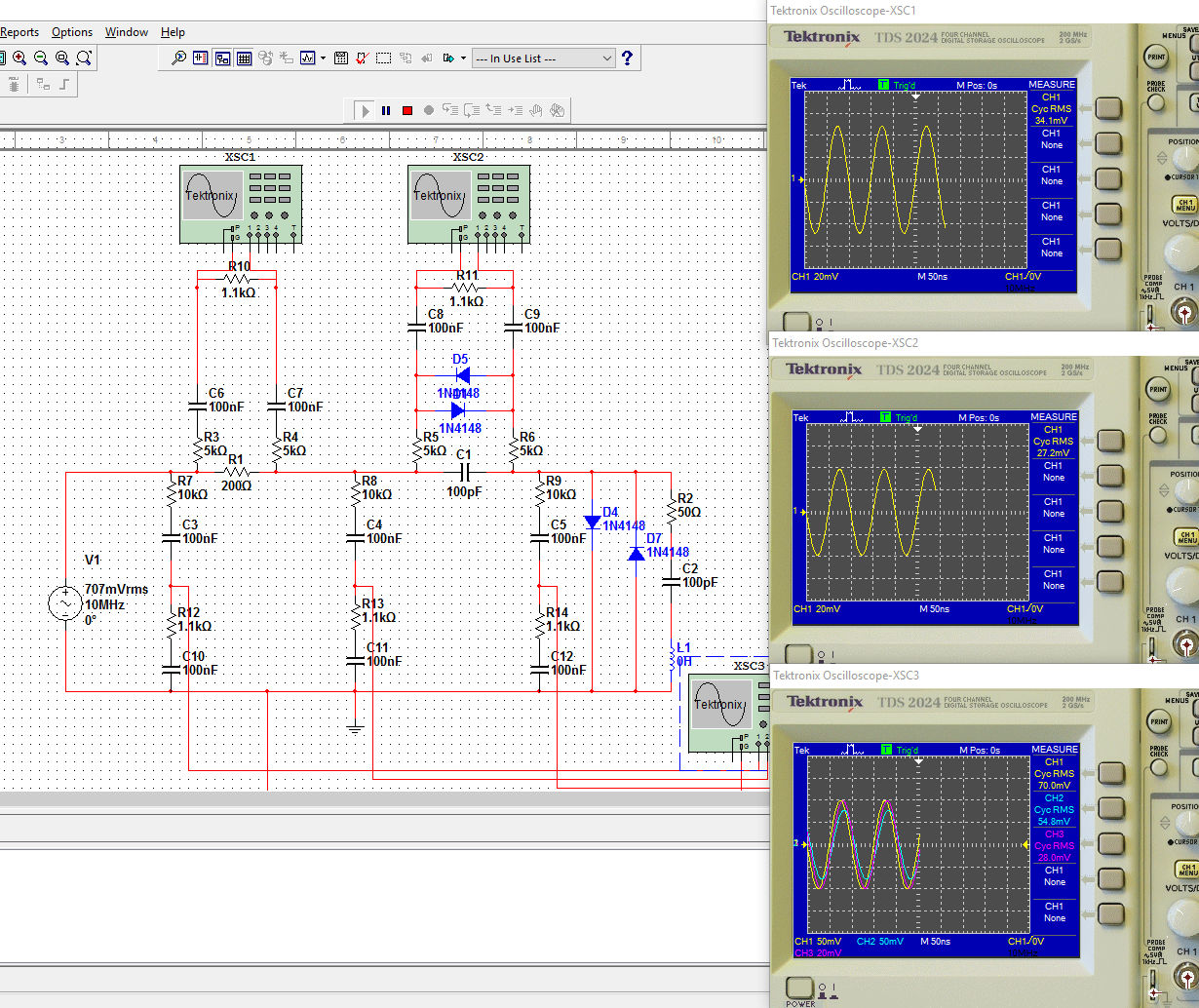Click the Find magnifier icon in the toolbar
The height and width of the screenshot is (1008, 1199).
[178, 58]
